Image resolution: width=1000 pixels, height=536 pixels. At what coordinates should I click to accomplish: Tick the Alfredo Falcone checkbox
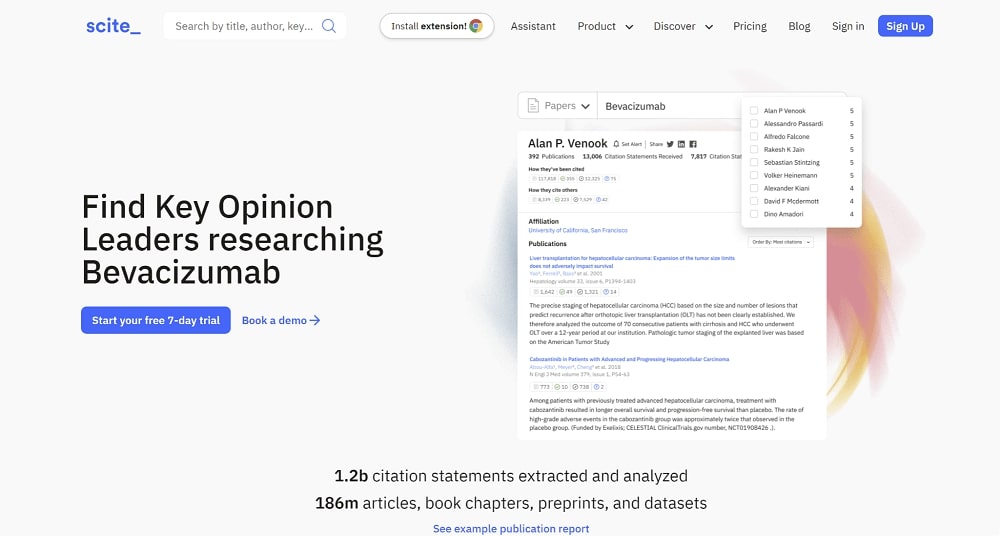pos(754,137)
